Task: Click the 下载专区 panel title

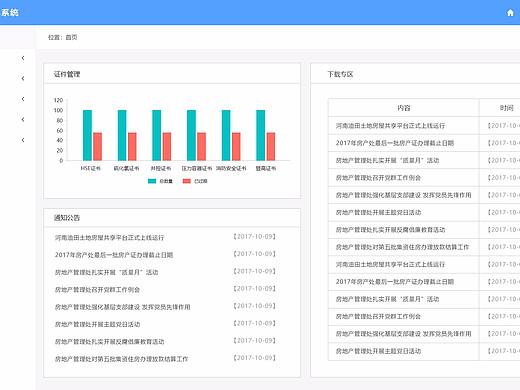Action: tap(340, 74)
